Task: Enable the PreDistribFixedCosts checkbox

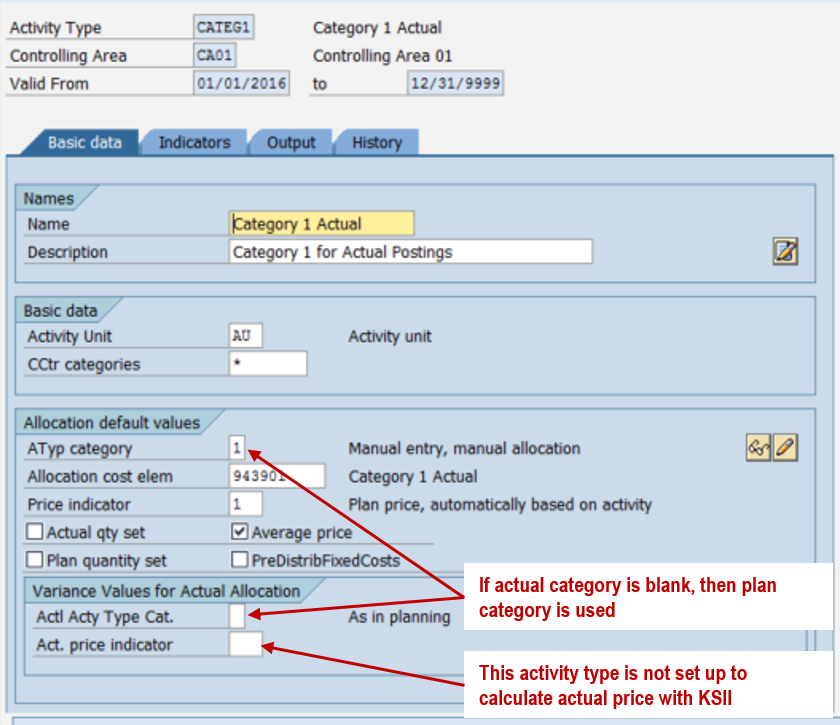Action: (240, 560)
